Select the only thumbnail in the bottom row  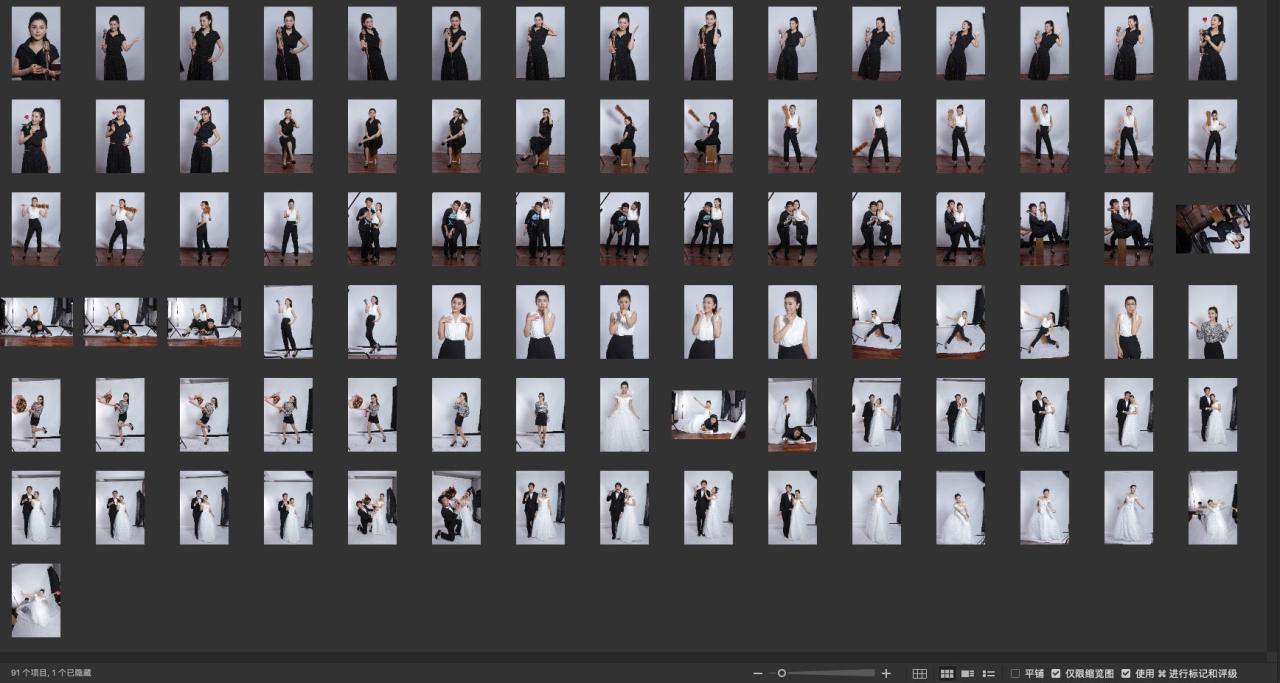36,600
